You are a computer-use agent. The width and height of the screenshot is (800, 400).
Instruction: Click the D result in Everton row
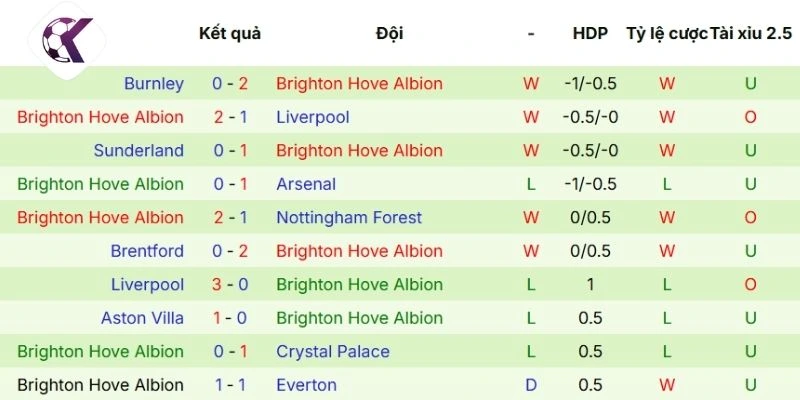click(531, 385)
